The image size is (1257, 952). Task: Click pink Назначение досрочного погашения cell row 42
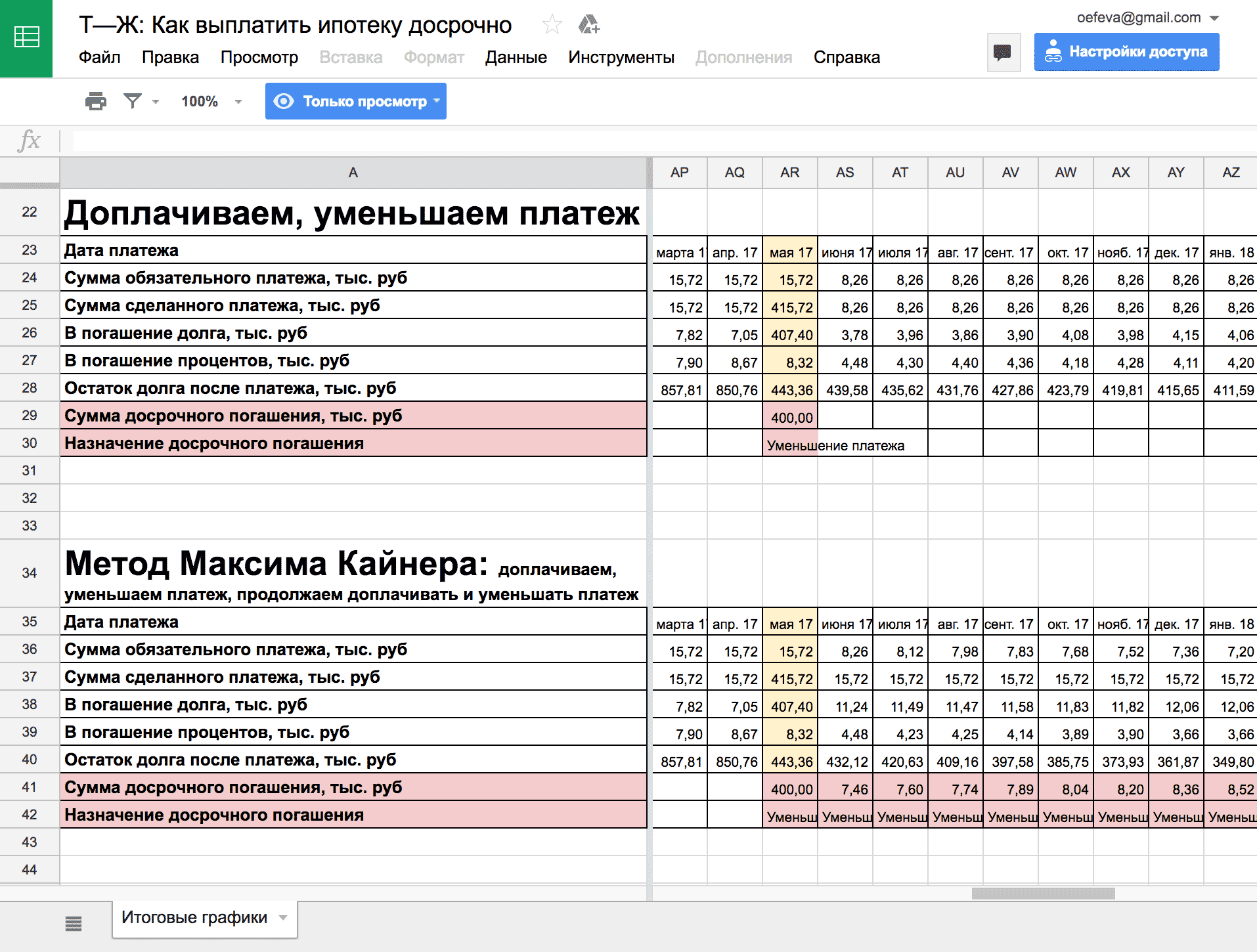353,815
